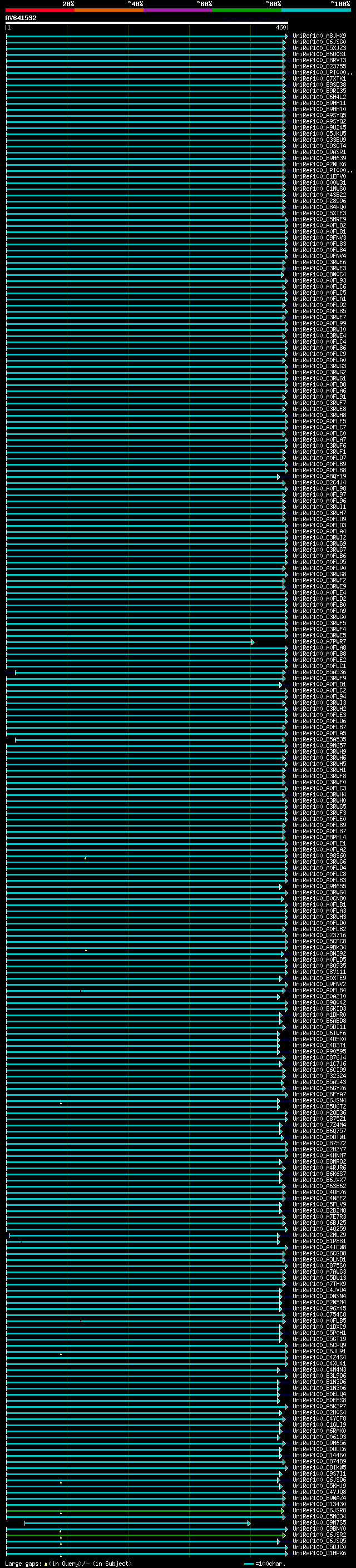Open hit UniRef100_C6JSG0

(319, 42)
